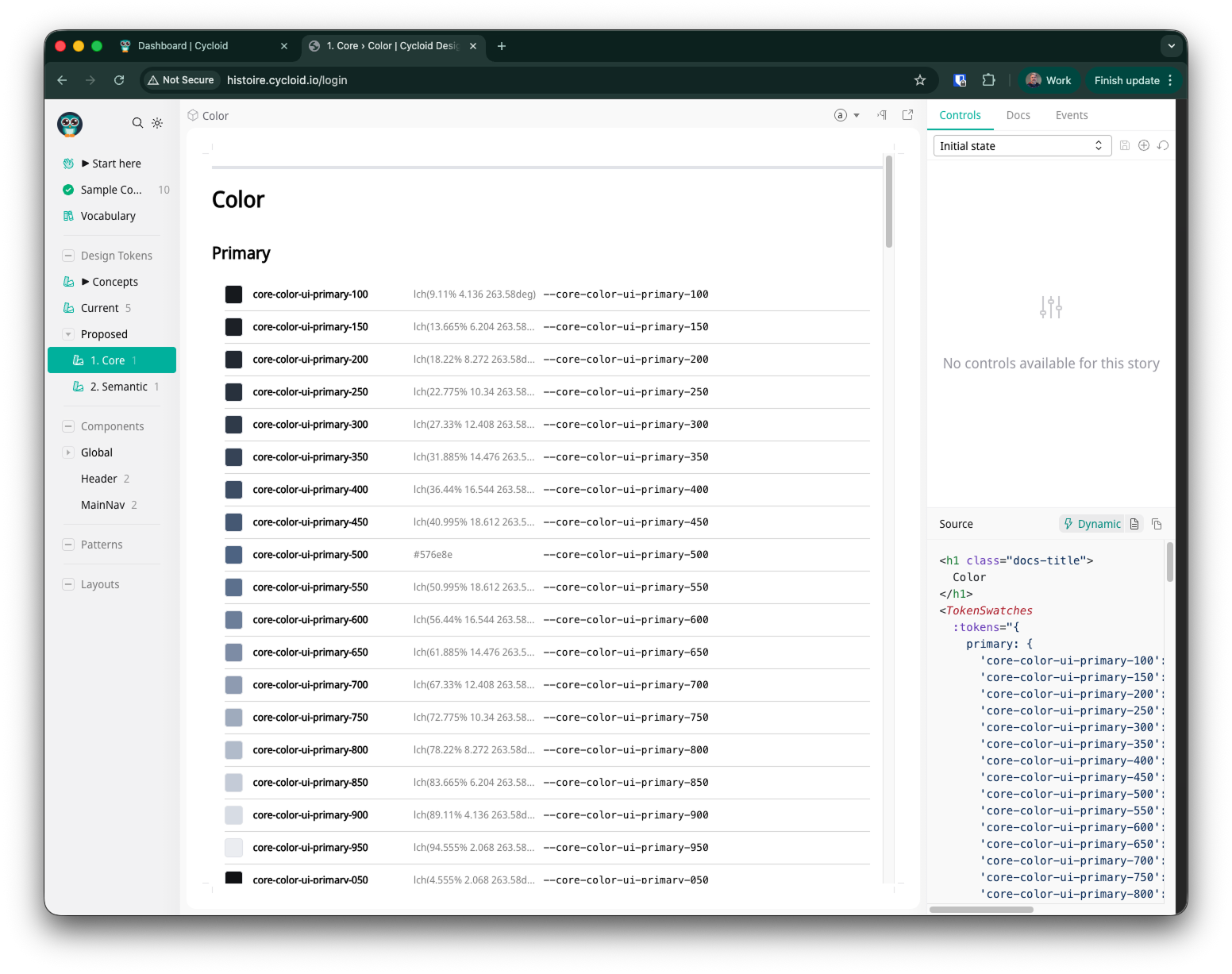Toggle dark mode with the sun icon
Screen dimensions: 1232x974
[158, 123]
